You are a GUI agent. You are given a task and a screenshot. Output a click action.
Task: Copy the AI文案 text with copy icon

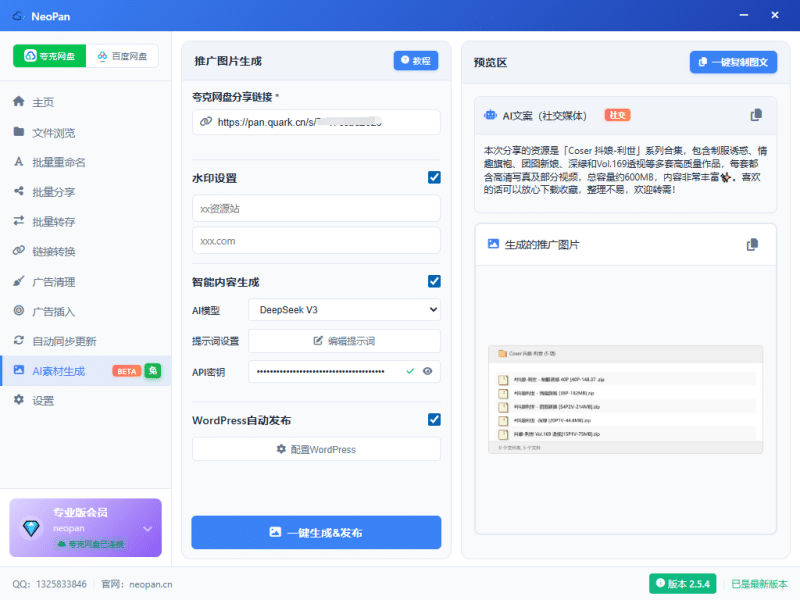[756, 115]
